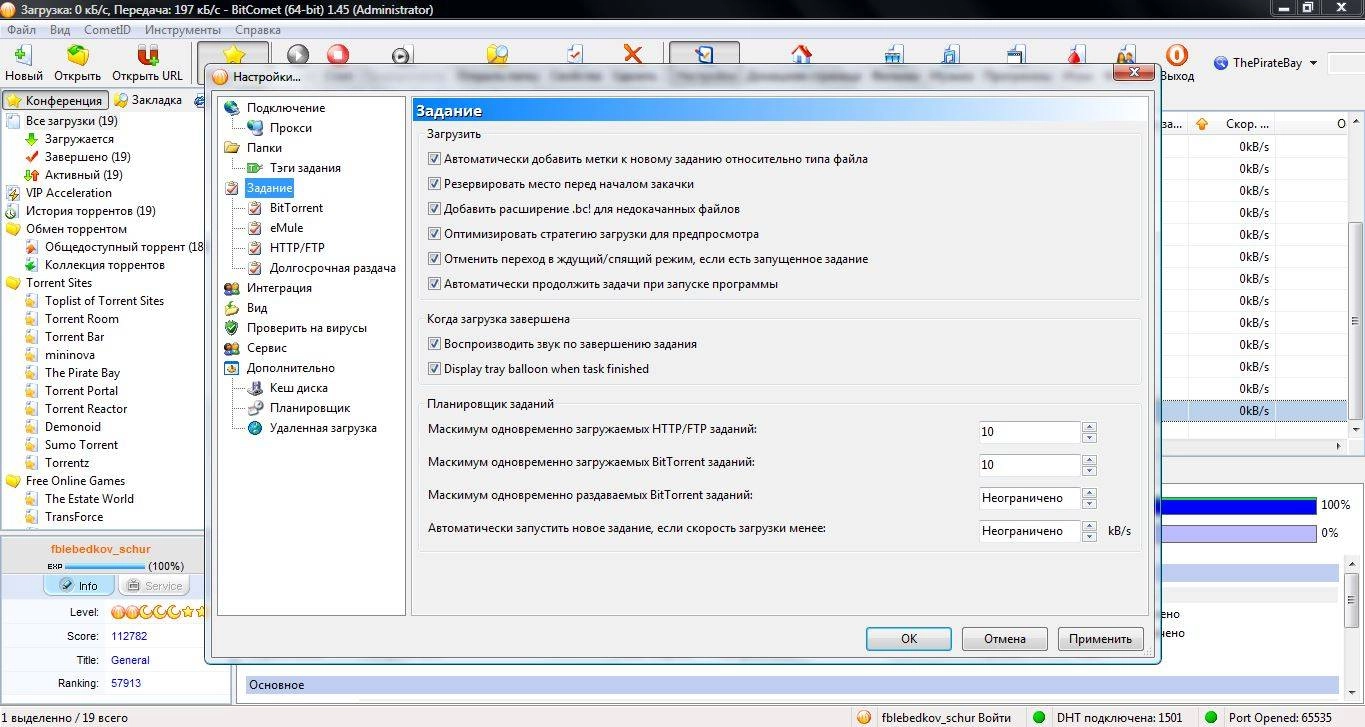Viewport: 1365px width, 727px height.
Task: Click the house homepage toolbar icon
Action: 801,54
